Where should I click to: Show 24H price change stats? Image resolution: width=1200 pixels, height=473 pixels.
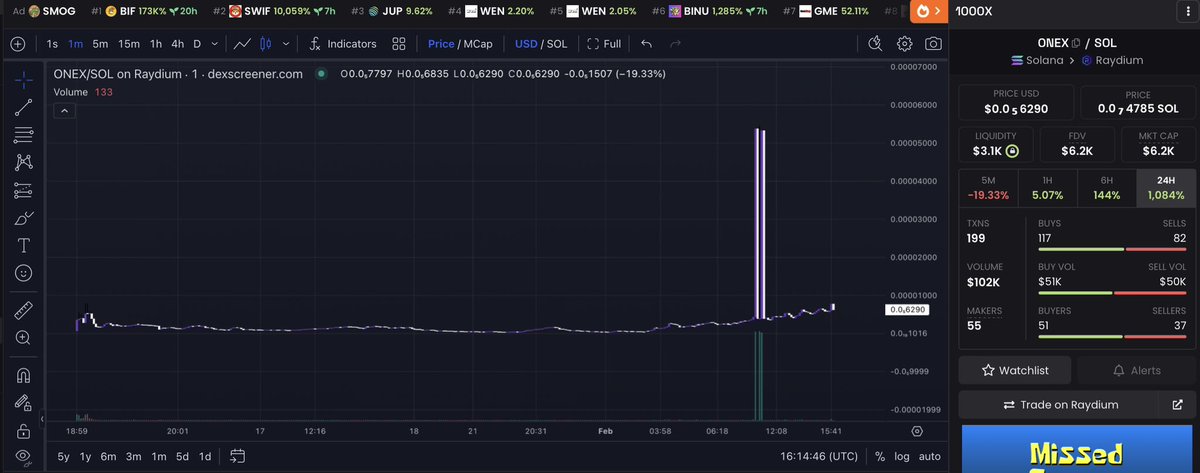pos(1166,189)
